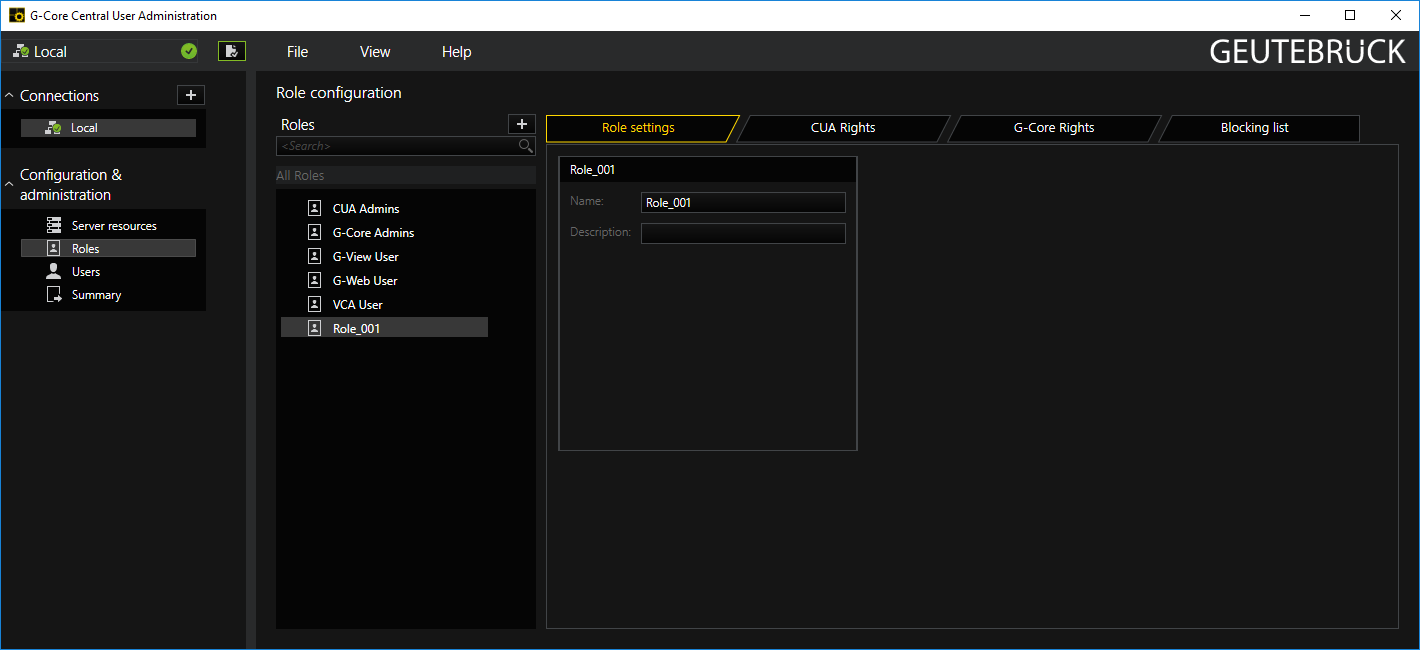This screenshot has width=1420, height=650.
Task: Click the Connections section heading
Action: [x=59, y=96]
